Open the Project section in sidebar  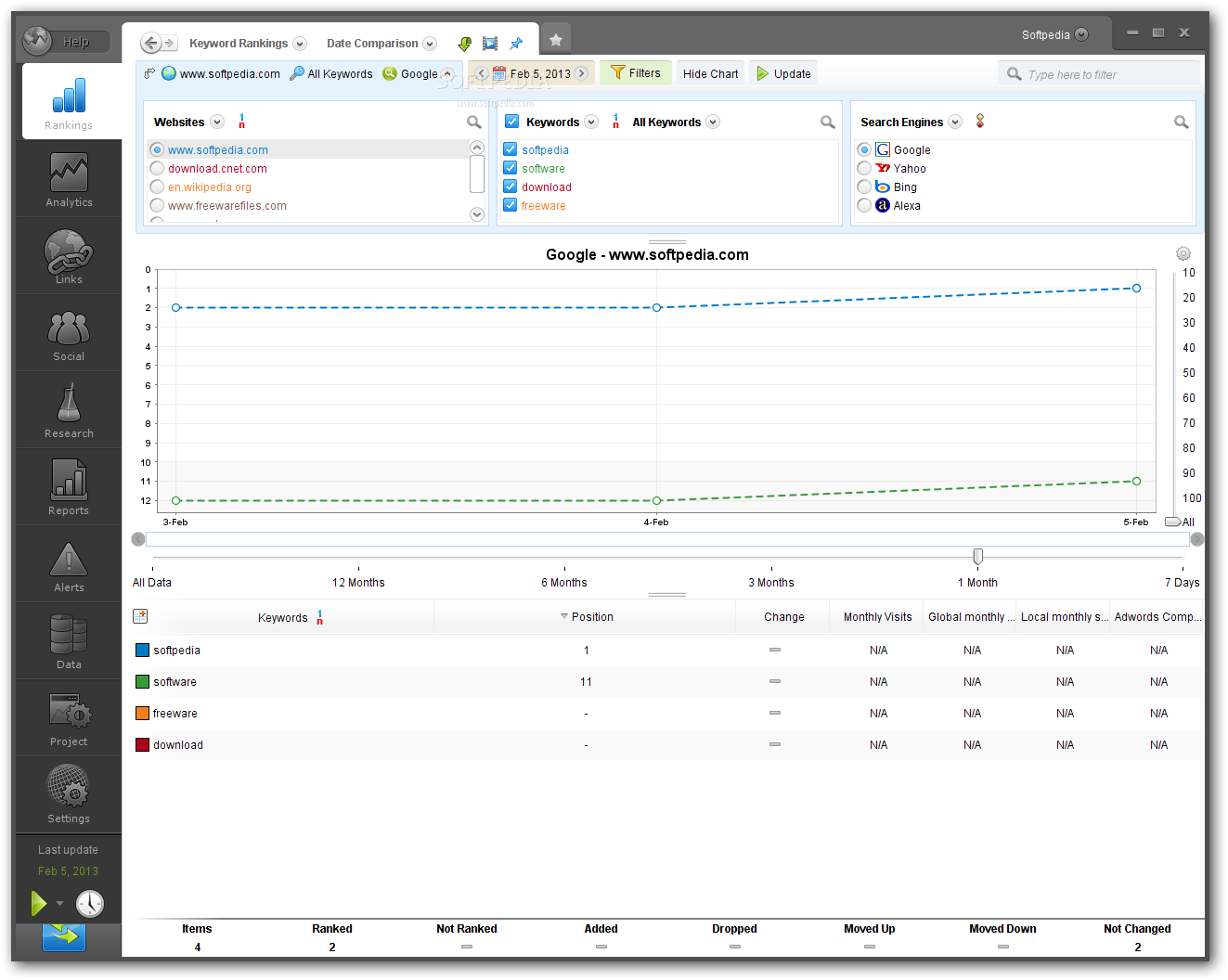[x=69, y=718]
